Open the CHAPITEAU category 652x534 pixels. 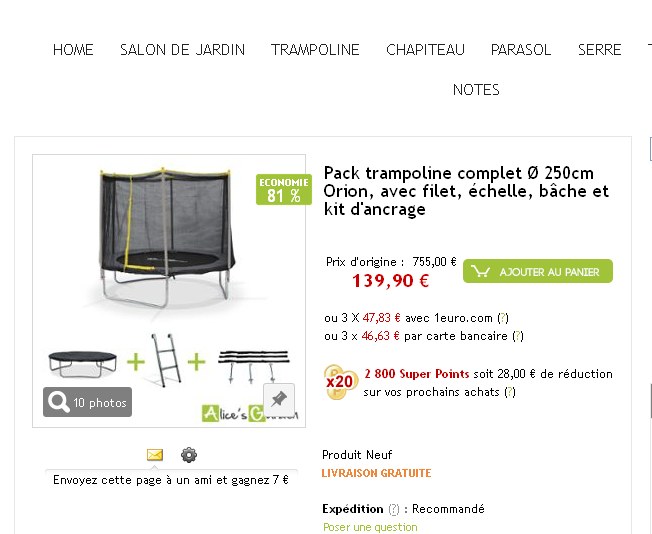[425, 50]
